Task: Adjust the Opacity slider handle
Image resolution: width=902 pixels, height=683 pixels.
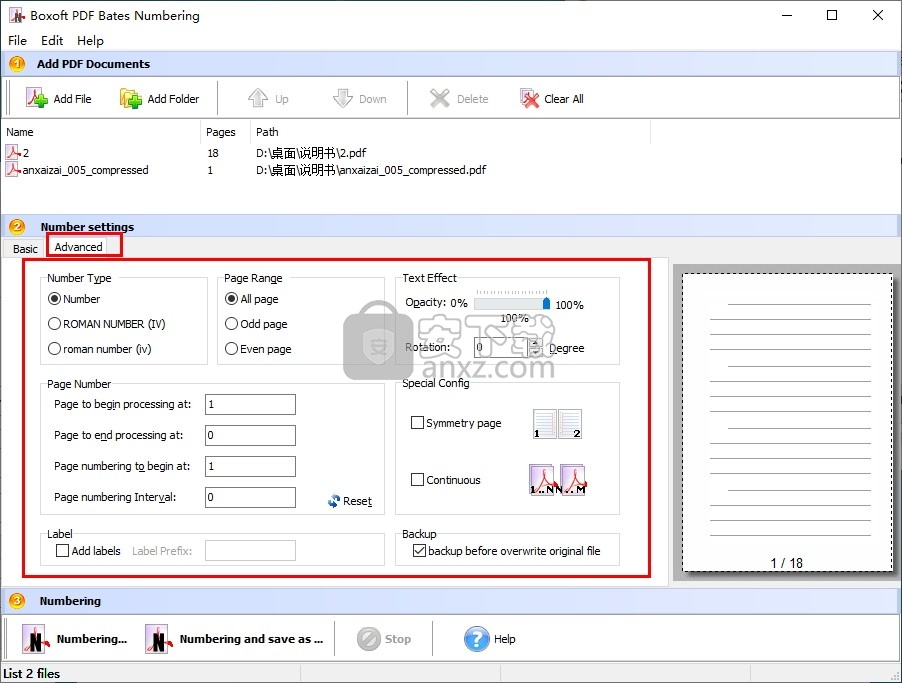Action: (546, 303)
